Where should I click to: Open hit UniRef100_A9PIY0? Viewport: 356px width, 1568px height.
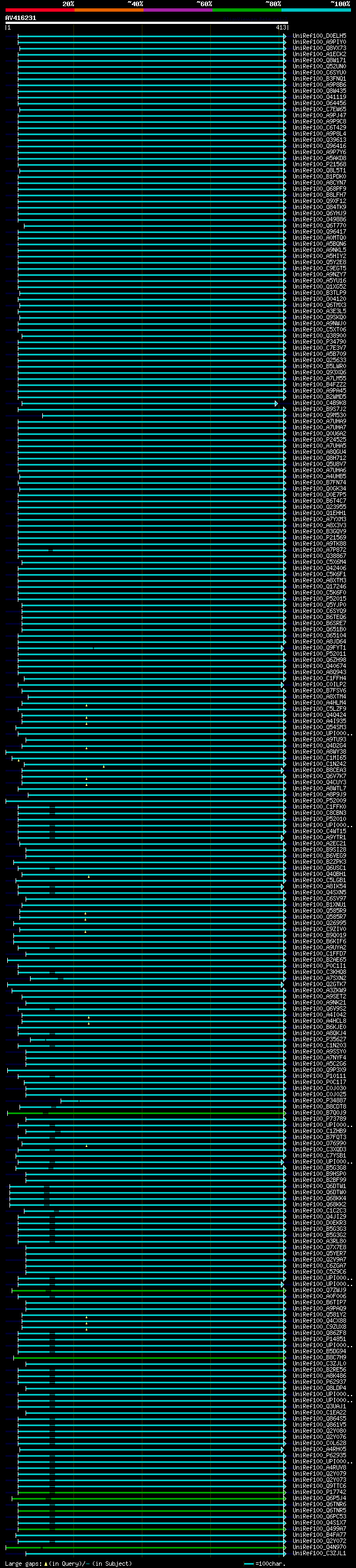coord(319,42)
